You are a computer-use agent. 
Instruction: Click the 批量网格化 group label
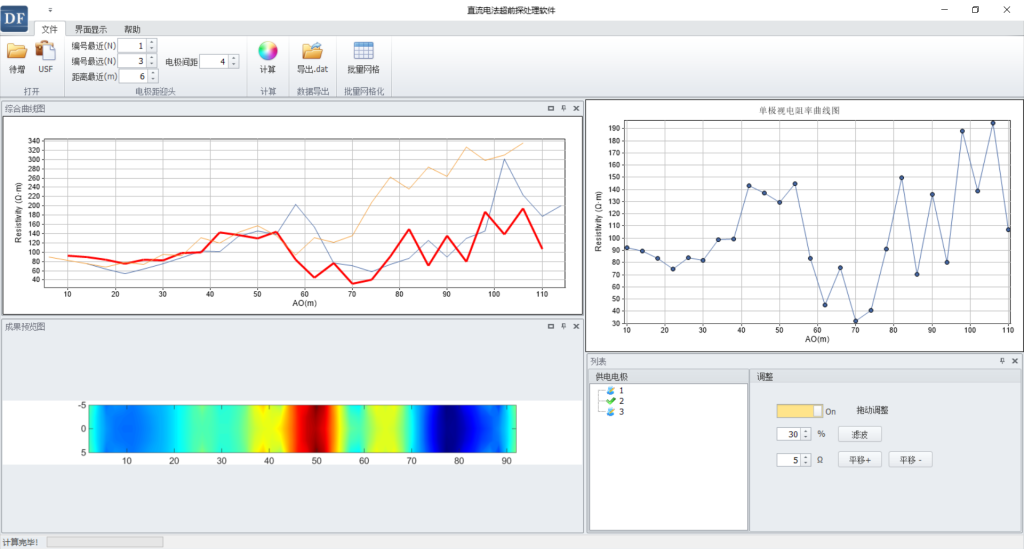[x=364, y=91]
